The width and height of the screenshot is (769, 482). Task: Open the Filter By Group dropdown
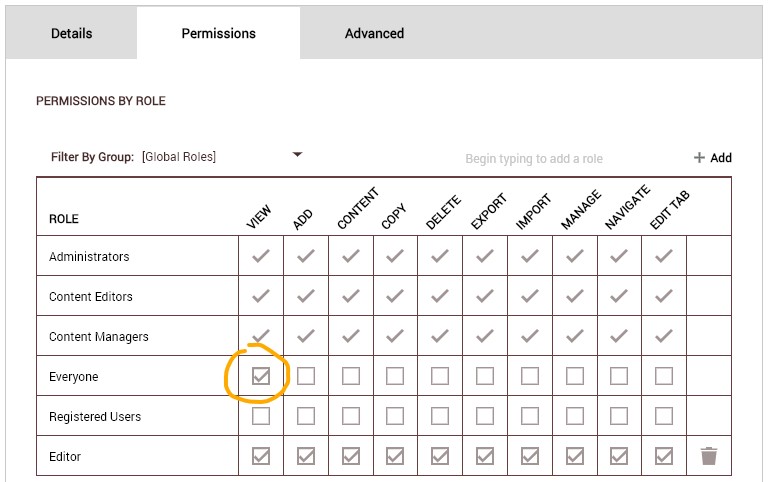pyautogui.click(x=220, y=157)
